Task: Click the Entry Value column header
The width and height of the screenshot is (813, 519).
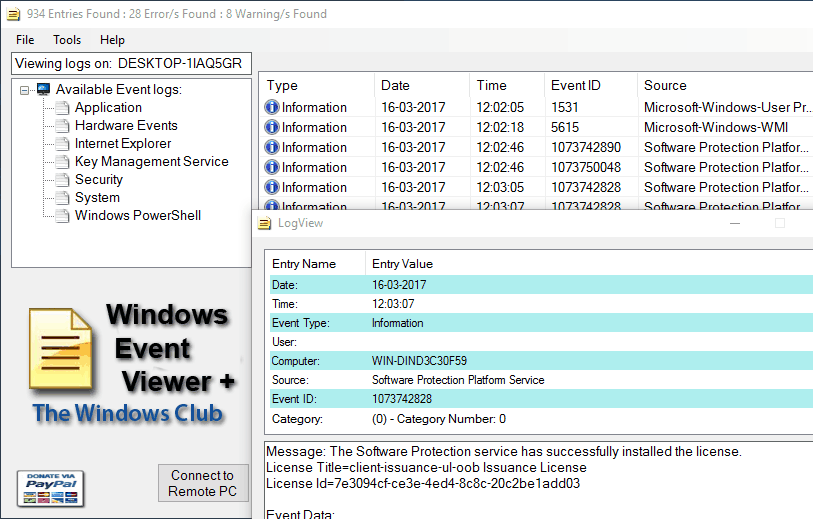Action: coord(589,264)
